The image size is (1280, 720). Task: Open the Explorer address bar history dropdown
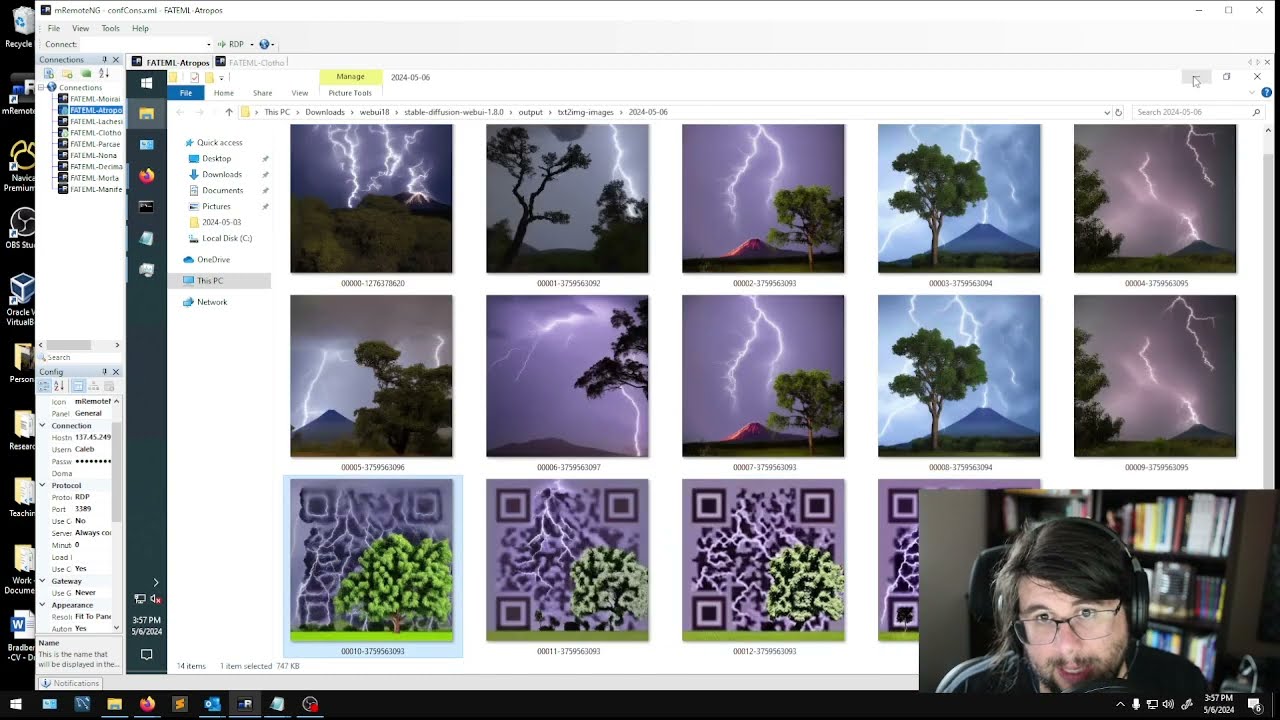(x=1106, y=112)
